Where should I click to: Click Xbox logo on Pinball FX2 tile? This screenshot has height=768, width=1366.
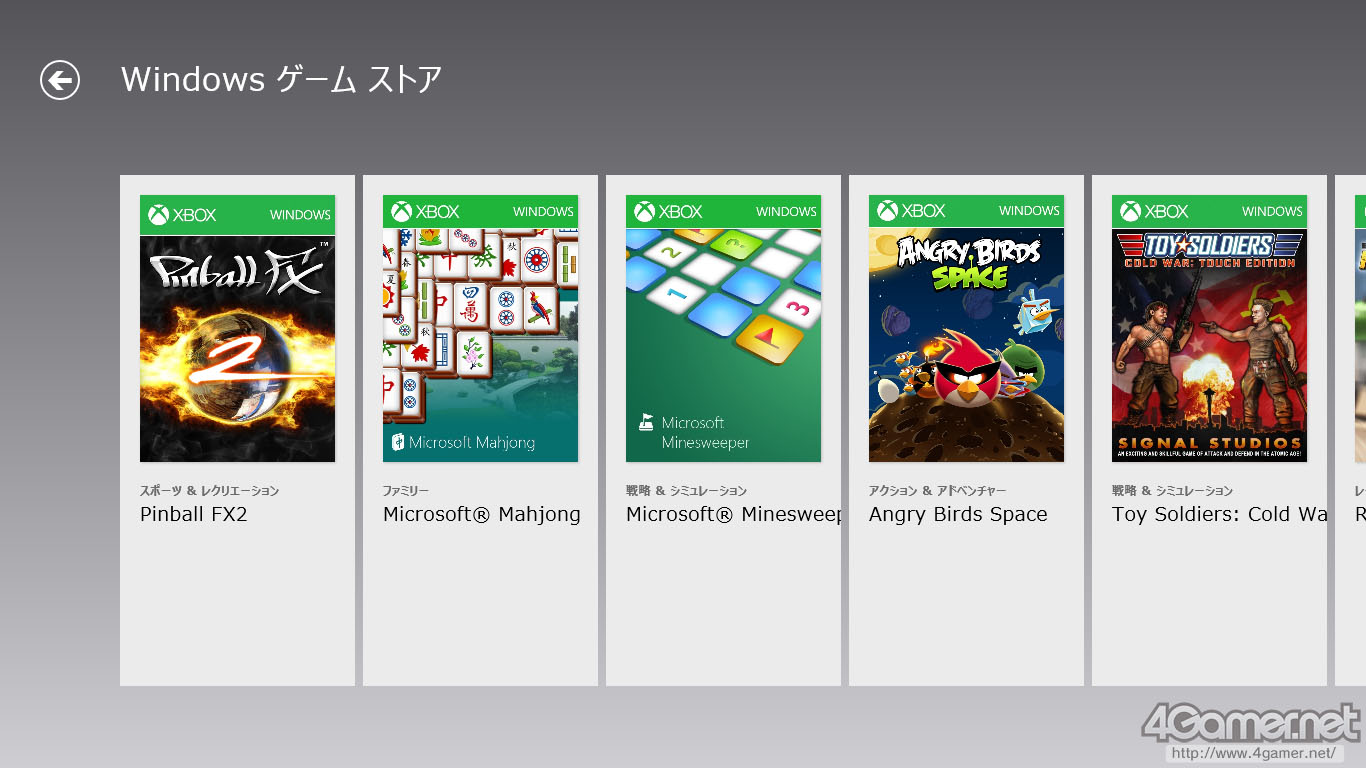[x=182, y=214]
